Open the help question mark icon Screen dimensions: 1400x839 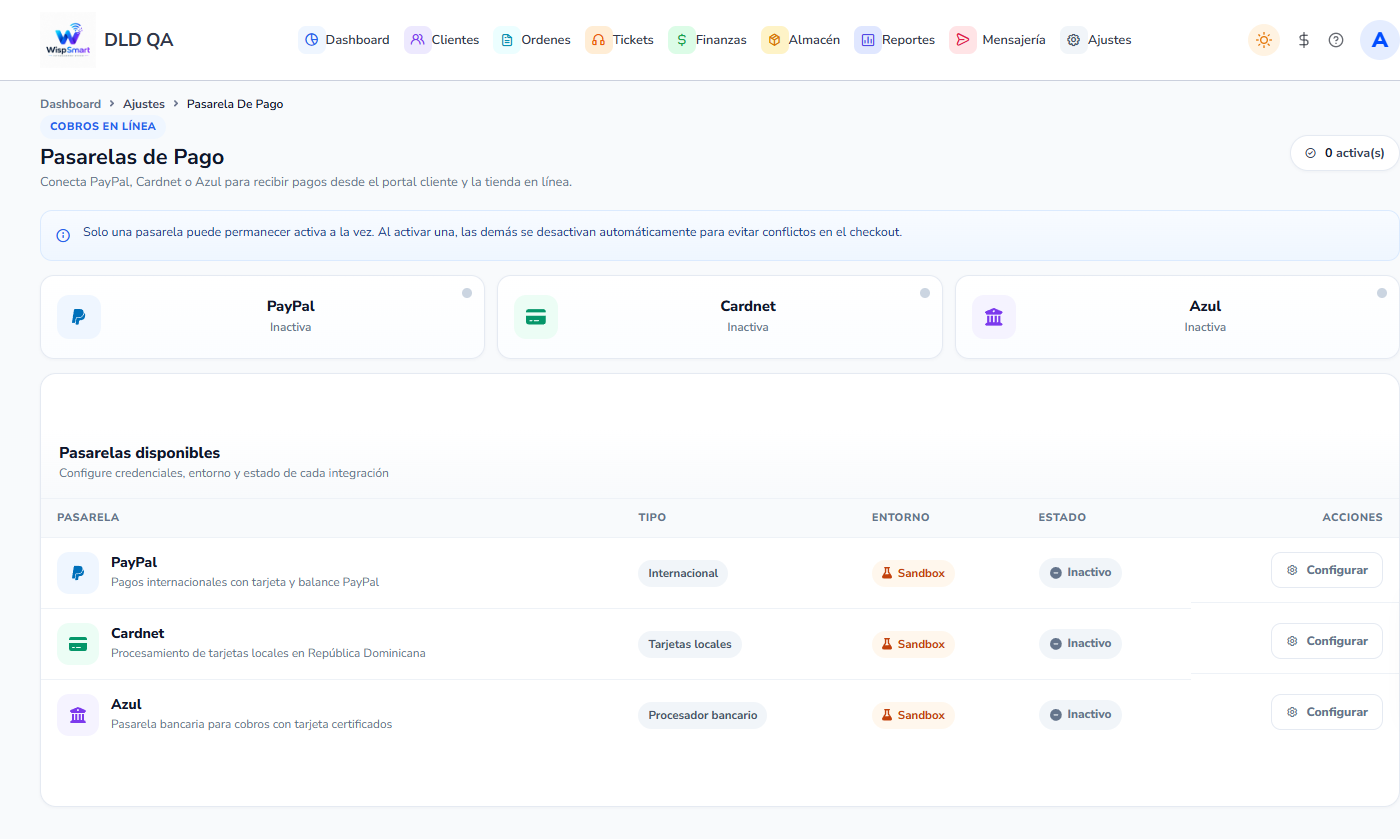[x=1336, y=40]
